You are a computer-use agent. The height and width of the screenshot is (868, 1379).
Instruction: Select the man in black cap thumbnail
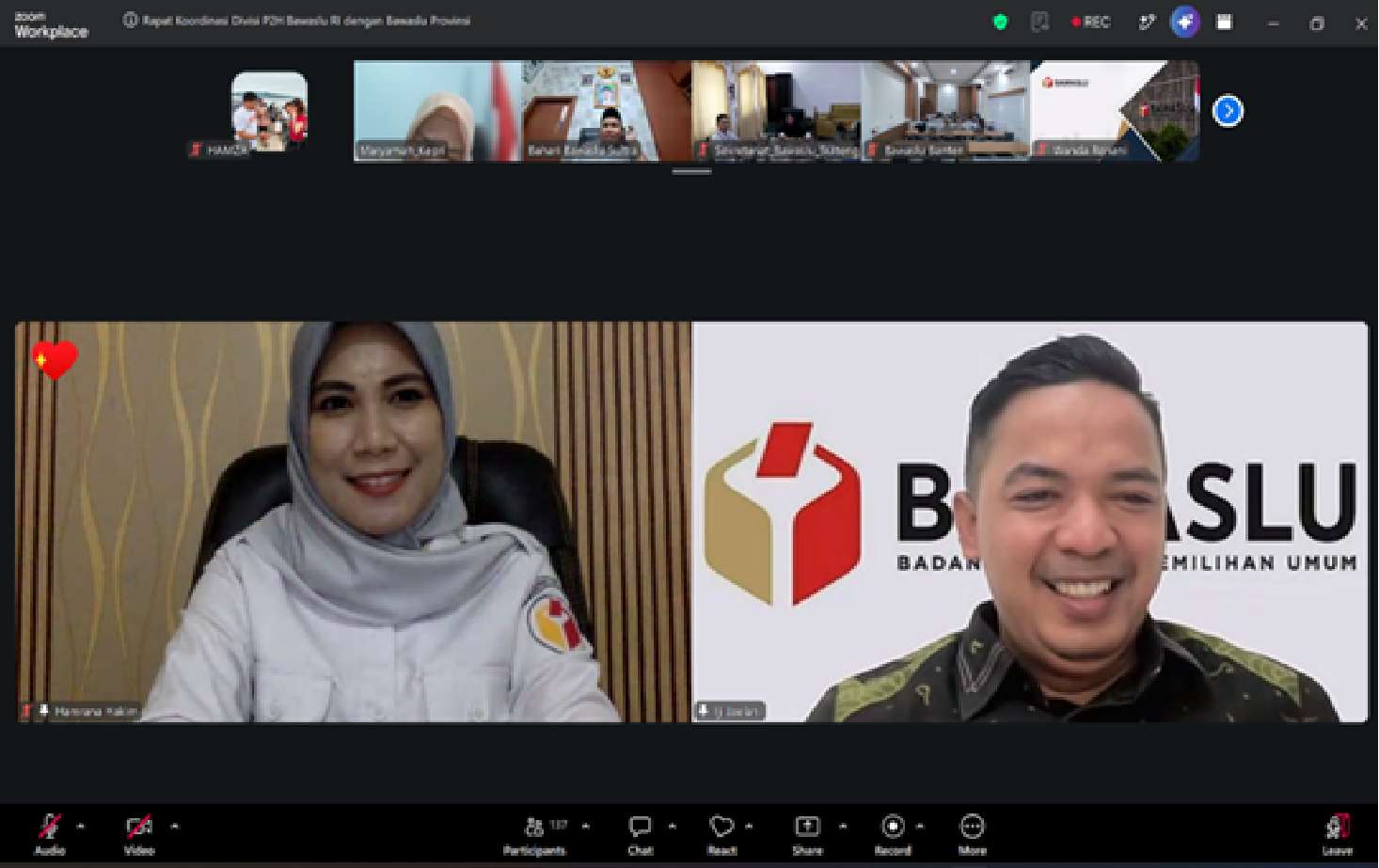608,111
